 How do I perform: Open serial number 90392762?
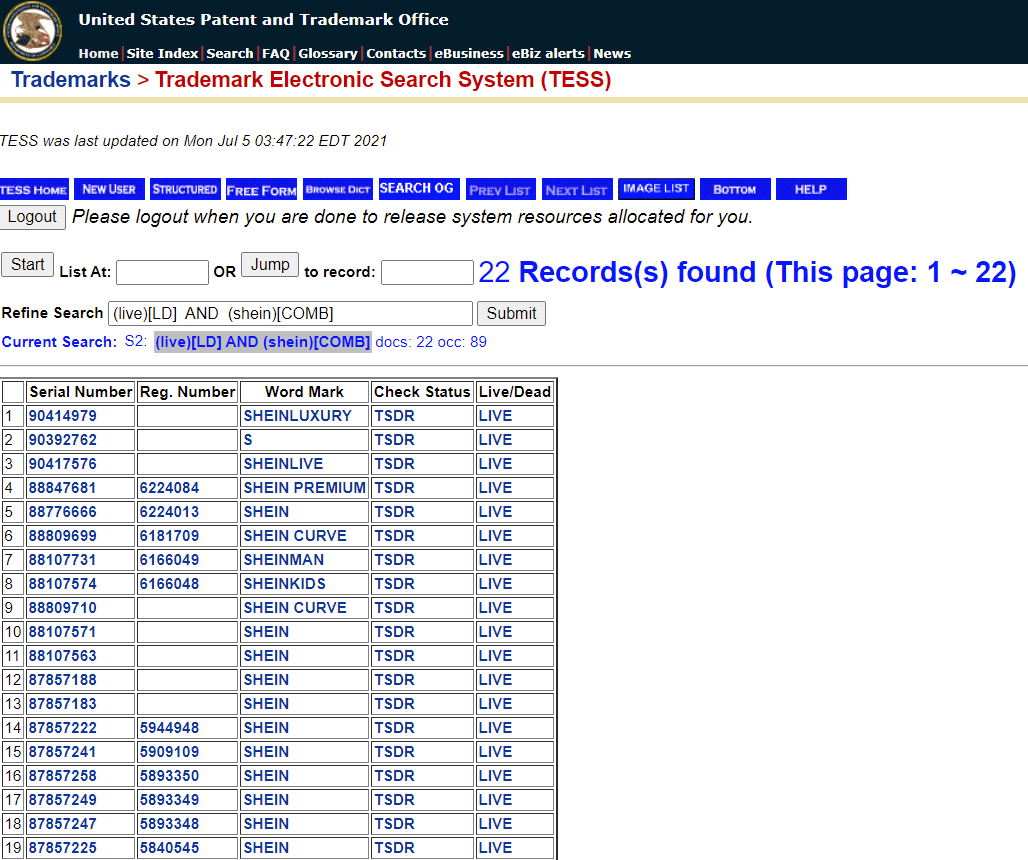[62, 440]
